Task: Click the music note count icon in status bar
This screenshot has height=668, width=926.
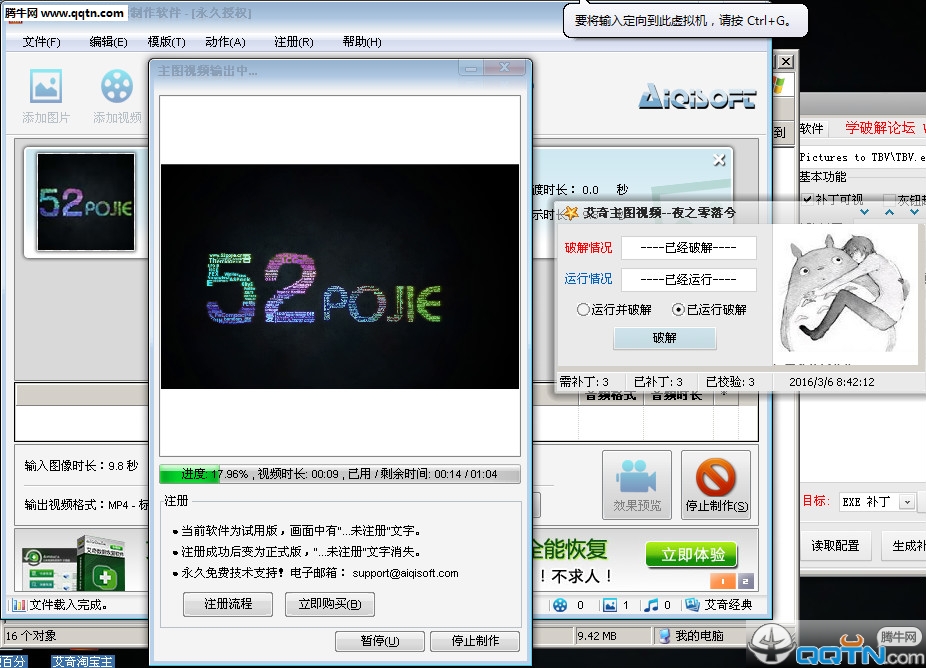Action: pos(651,605)
